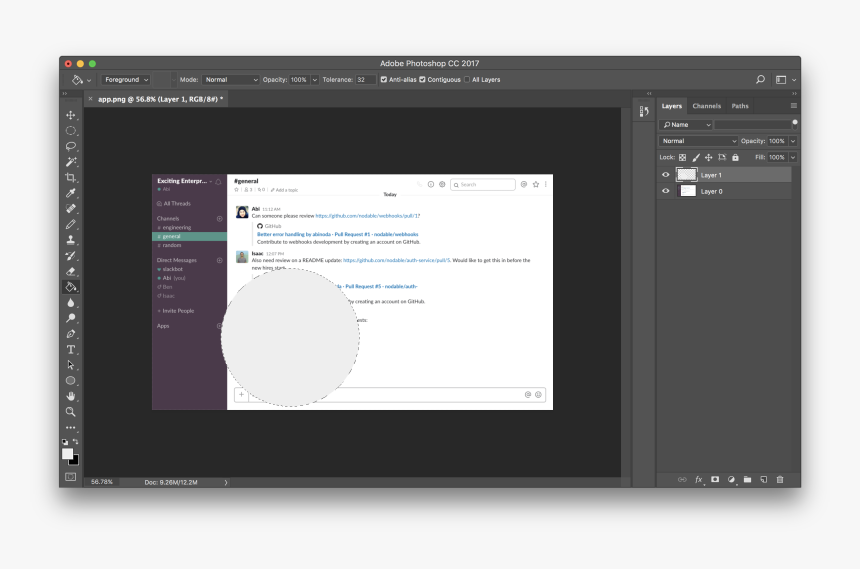Open the Paths tab

(x=739, y=106)
